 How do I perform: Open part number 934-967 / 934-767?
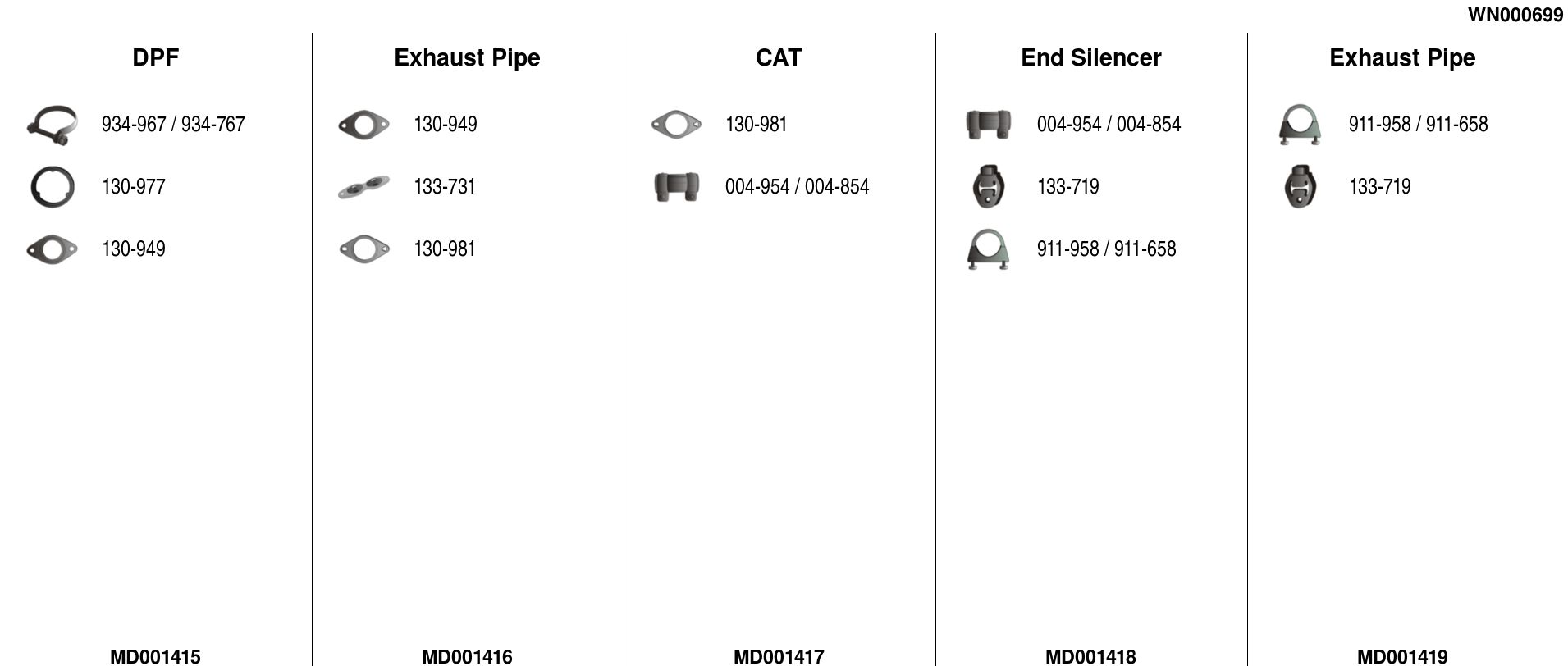coord(173,125)
